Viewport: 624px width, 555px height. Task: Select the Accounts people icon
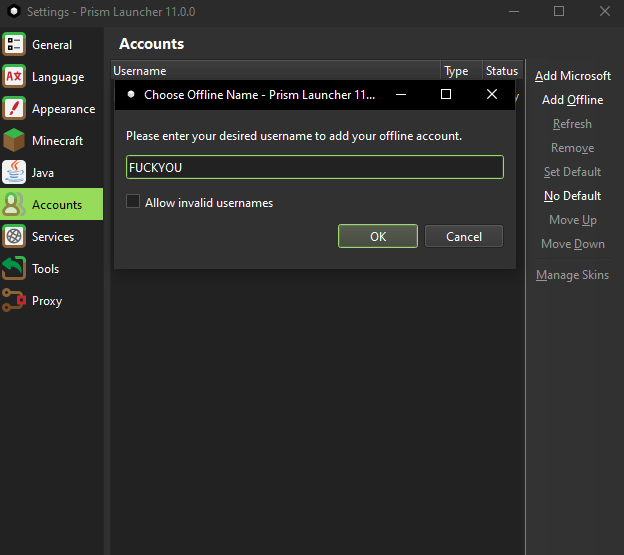coord(14,204)
